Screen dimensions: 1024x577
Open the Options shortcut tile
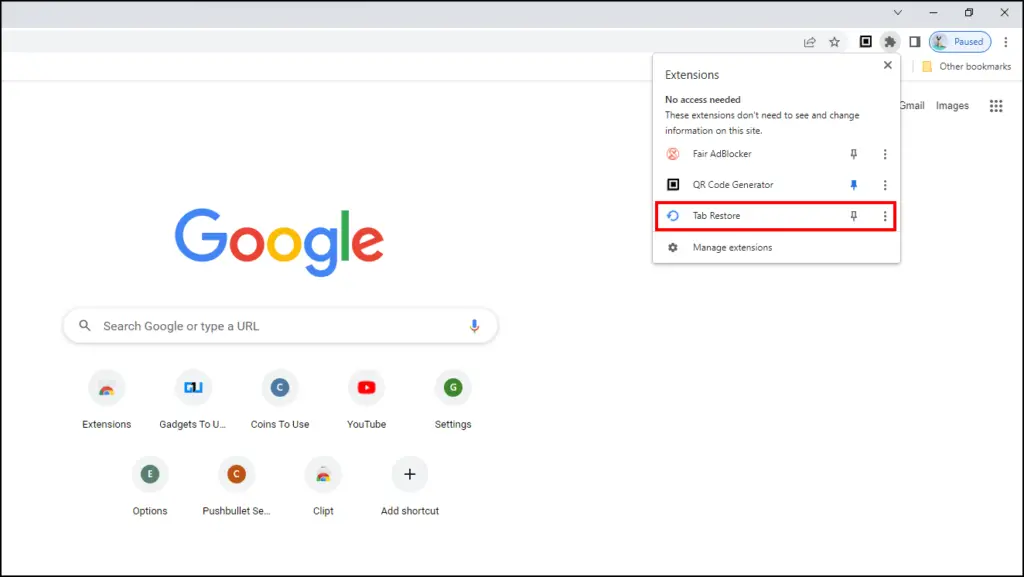[x=150, y=486]
